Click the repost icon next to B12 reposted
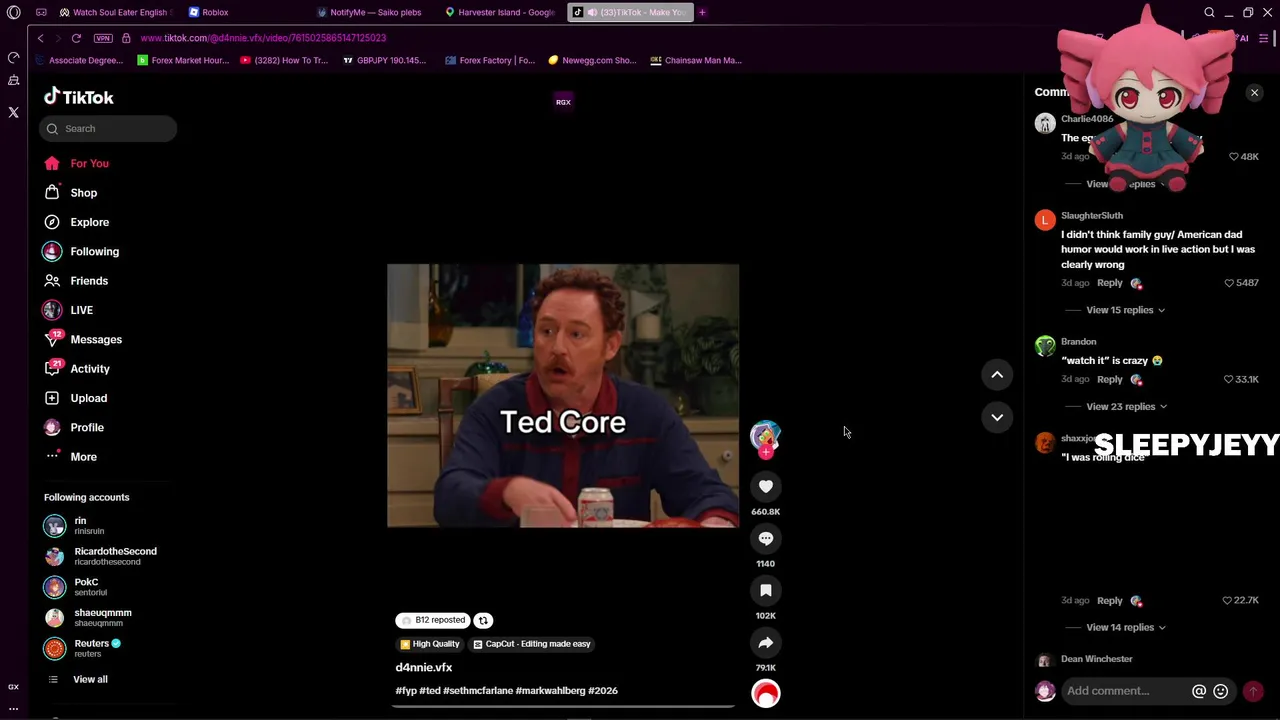 (x=483, y=620)
